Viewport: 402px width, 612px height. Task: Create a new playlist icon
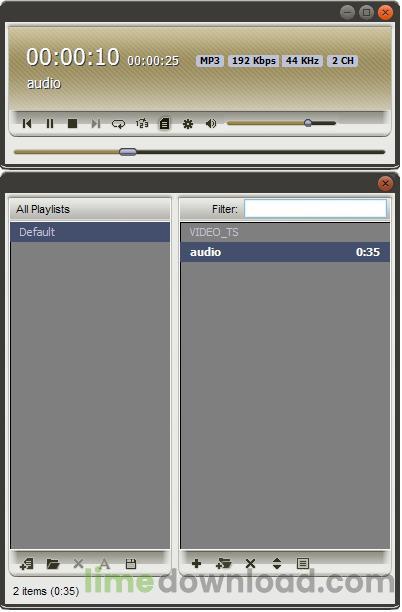(27, 564)
